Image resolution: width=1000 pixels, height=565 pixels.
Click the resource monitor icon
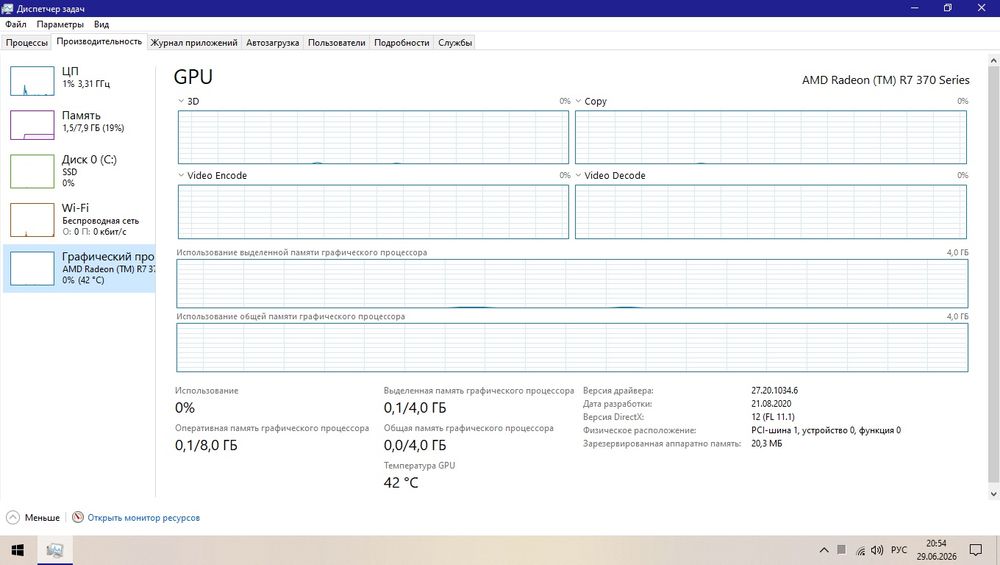(78, 517)
